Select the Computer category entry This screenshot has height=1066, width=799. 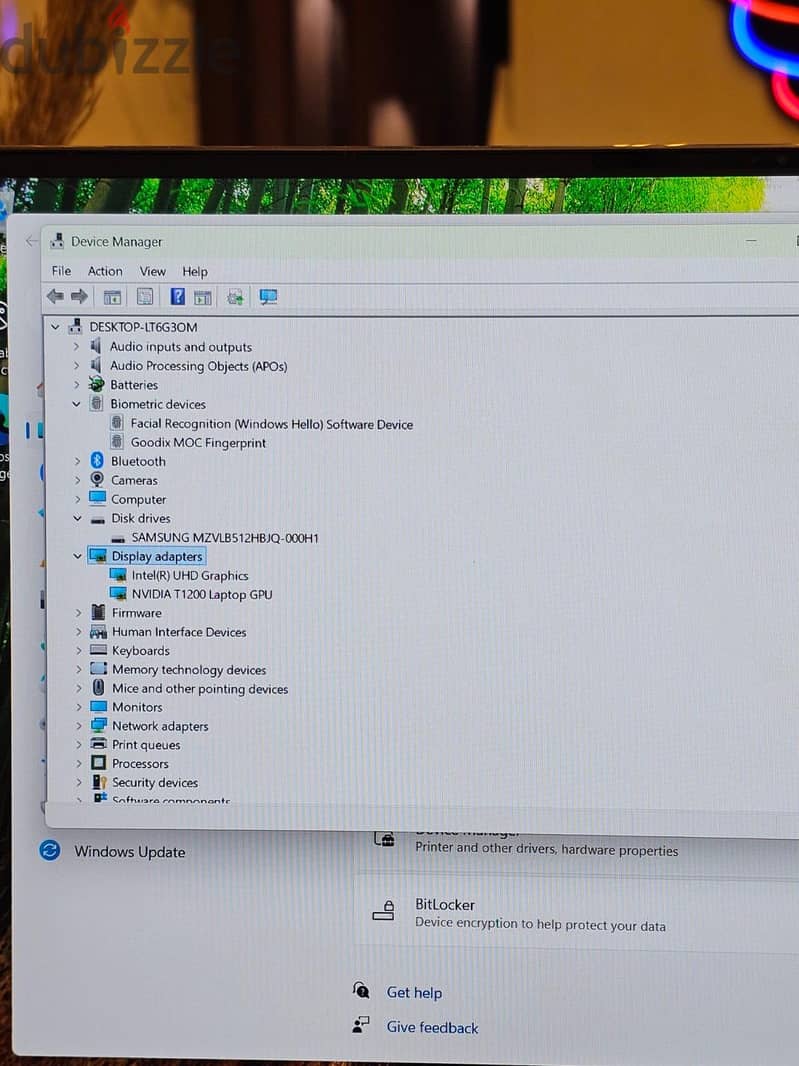(139, 499)
